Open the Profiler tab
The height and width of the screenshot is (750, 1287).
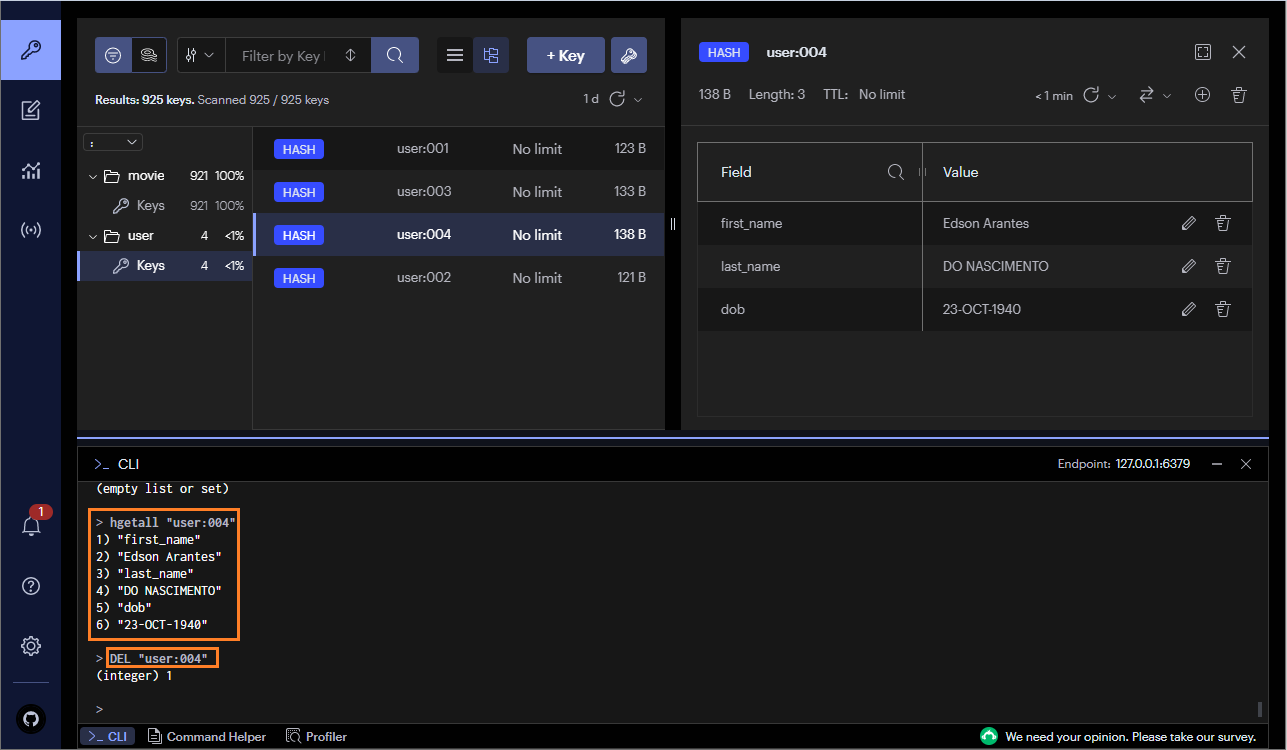point(317,737)
